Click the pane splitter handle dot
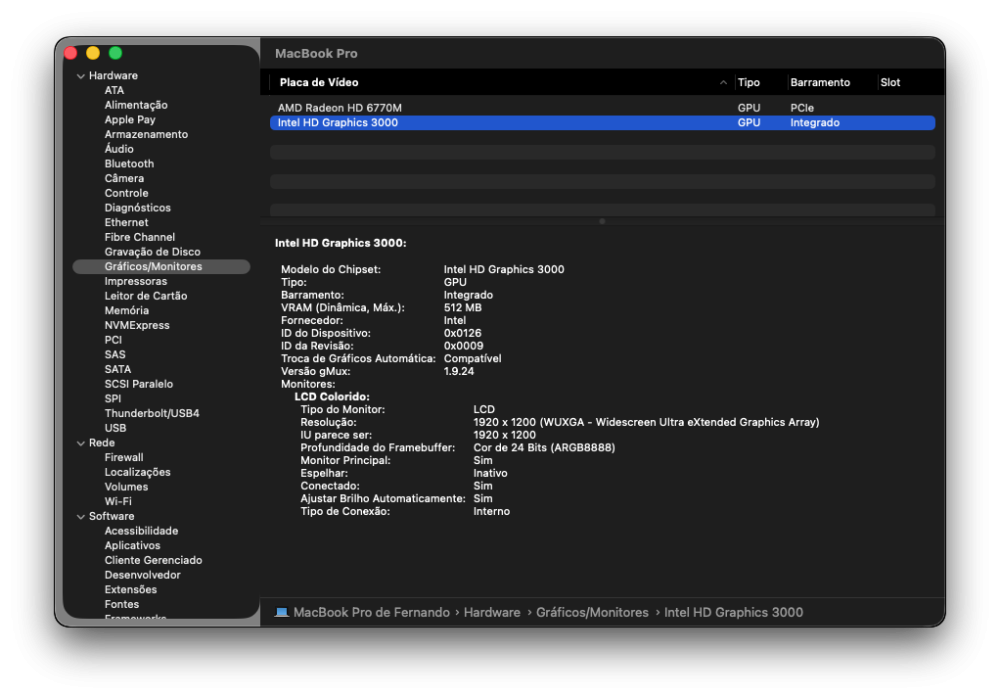 pyautogui.click(x=602, y=221)
